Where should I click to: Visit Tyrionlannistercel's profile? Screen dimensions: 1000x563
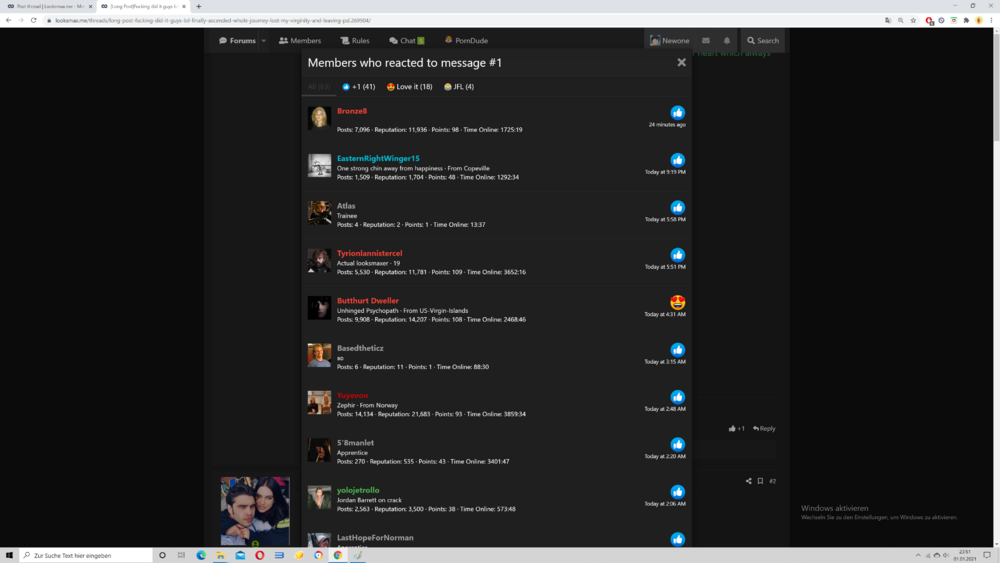pos(370,253)
